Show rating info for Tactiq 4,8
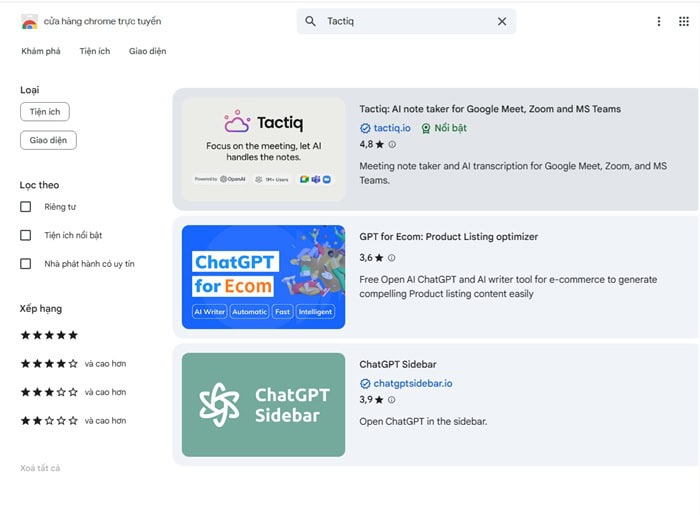The height and width of the screenshot is (515, 700). [392, 144]
